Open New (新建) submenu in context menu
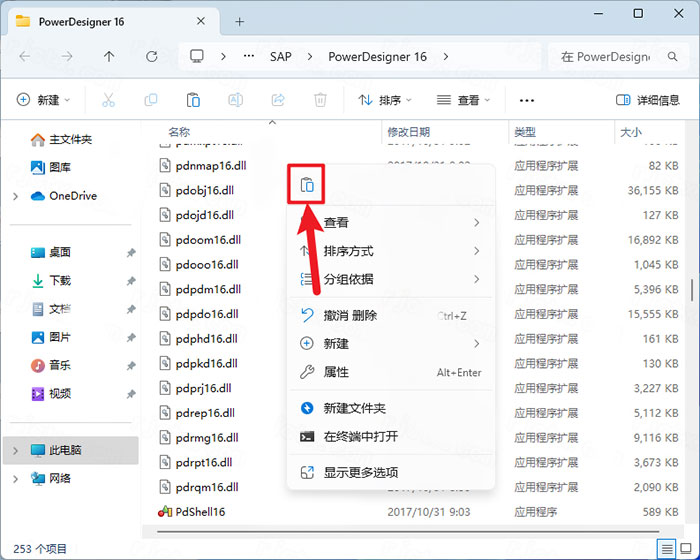The height and width of the screenshot is (560, 700). coord(391,344)
